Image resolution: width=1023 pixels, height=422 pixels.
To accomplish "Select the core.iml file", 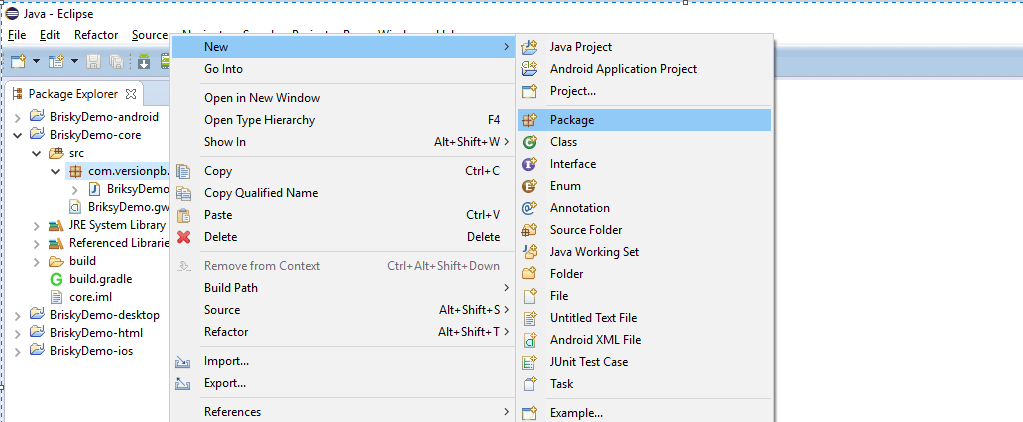I will pyautogui.click(x=90, y=297).
